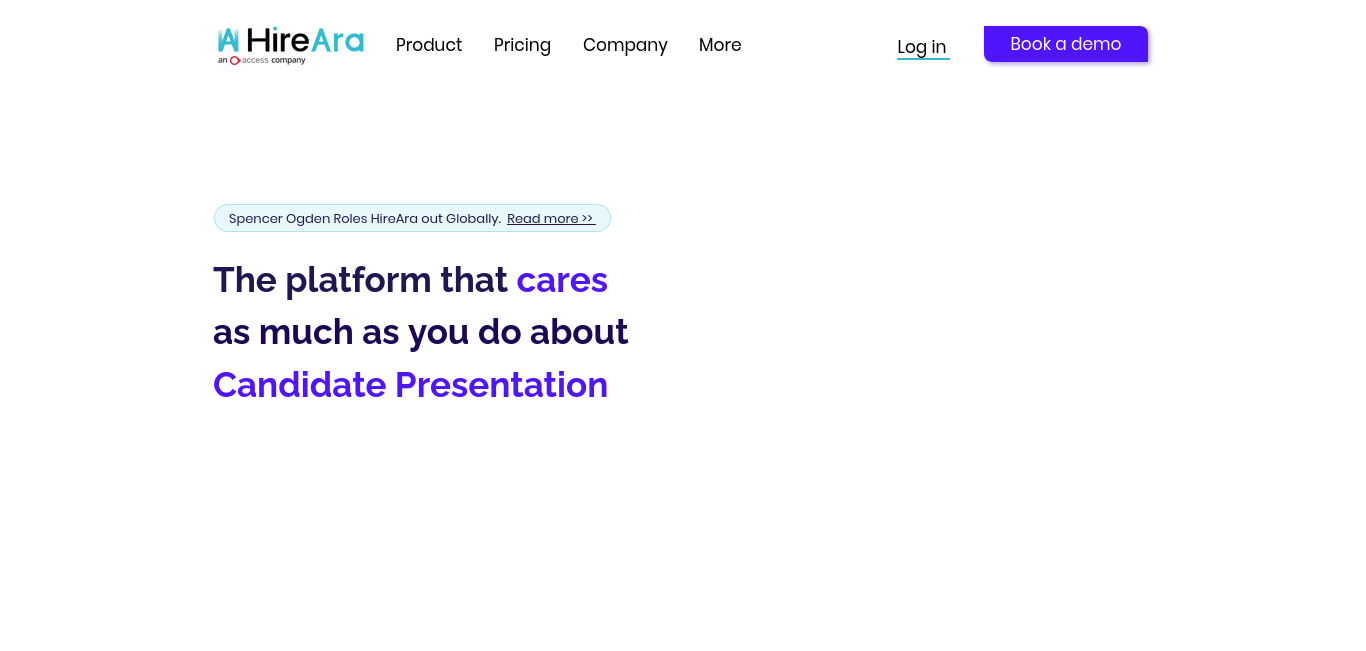
Task: Expand the More menu
Action: point(720,45)
